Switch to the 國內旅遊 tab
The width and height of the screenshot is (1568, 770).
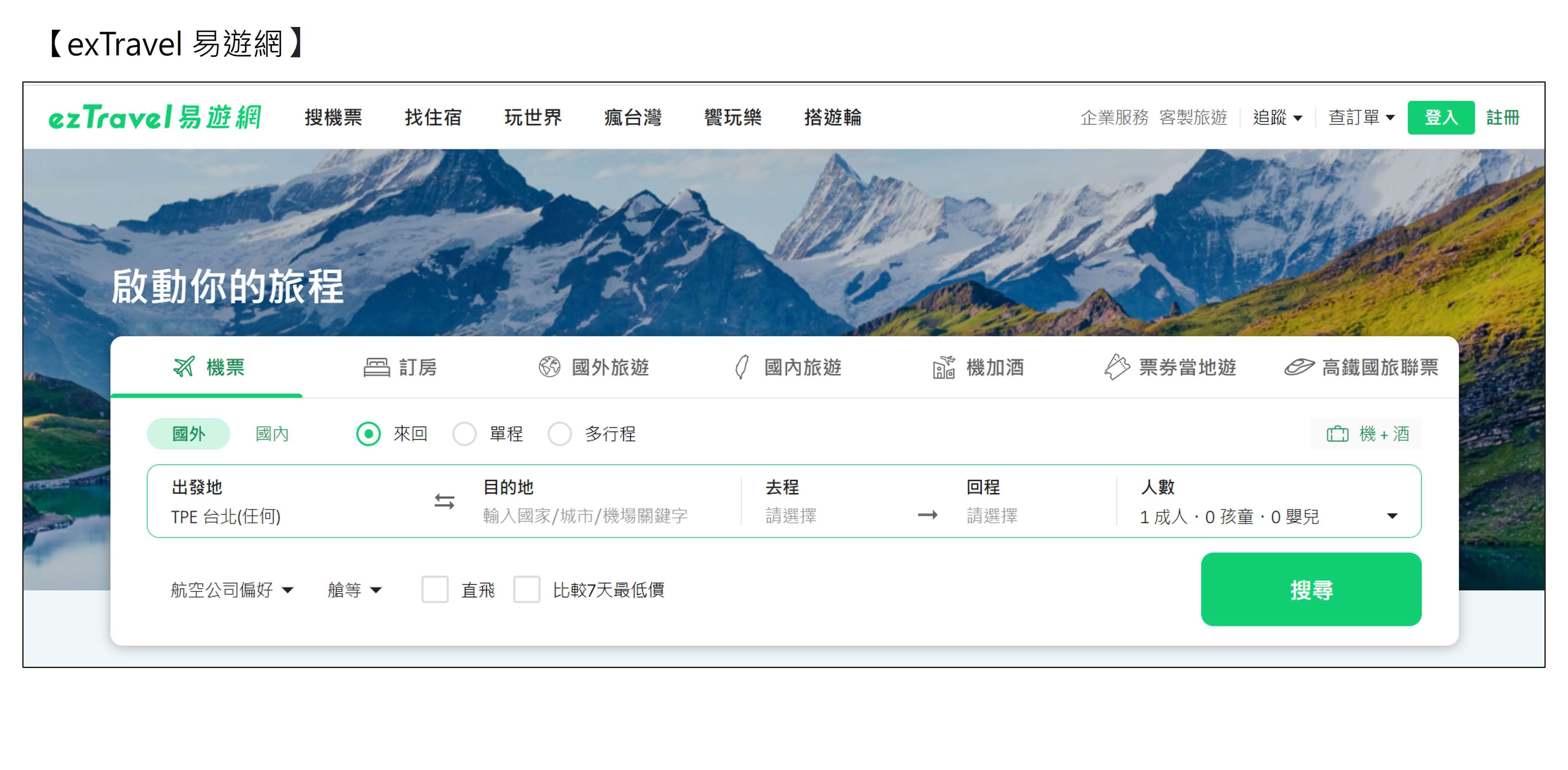coord(788,367)
